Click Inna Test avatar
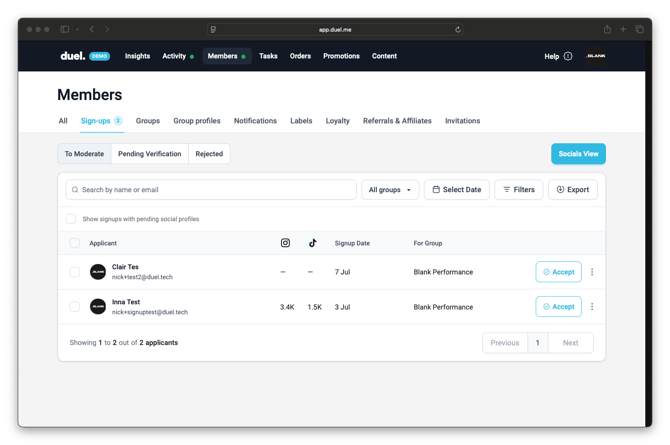The width and height of the screenshot is (670, 445). pyautogui.click(x=98, y=306)
